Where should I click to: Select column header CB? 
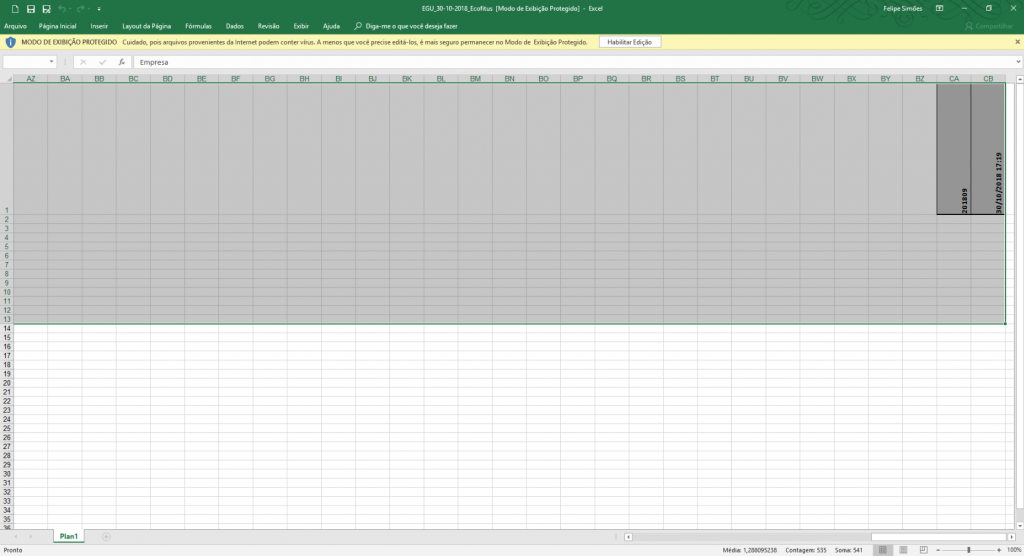coord(987,78)
